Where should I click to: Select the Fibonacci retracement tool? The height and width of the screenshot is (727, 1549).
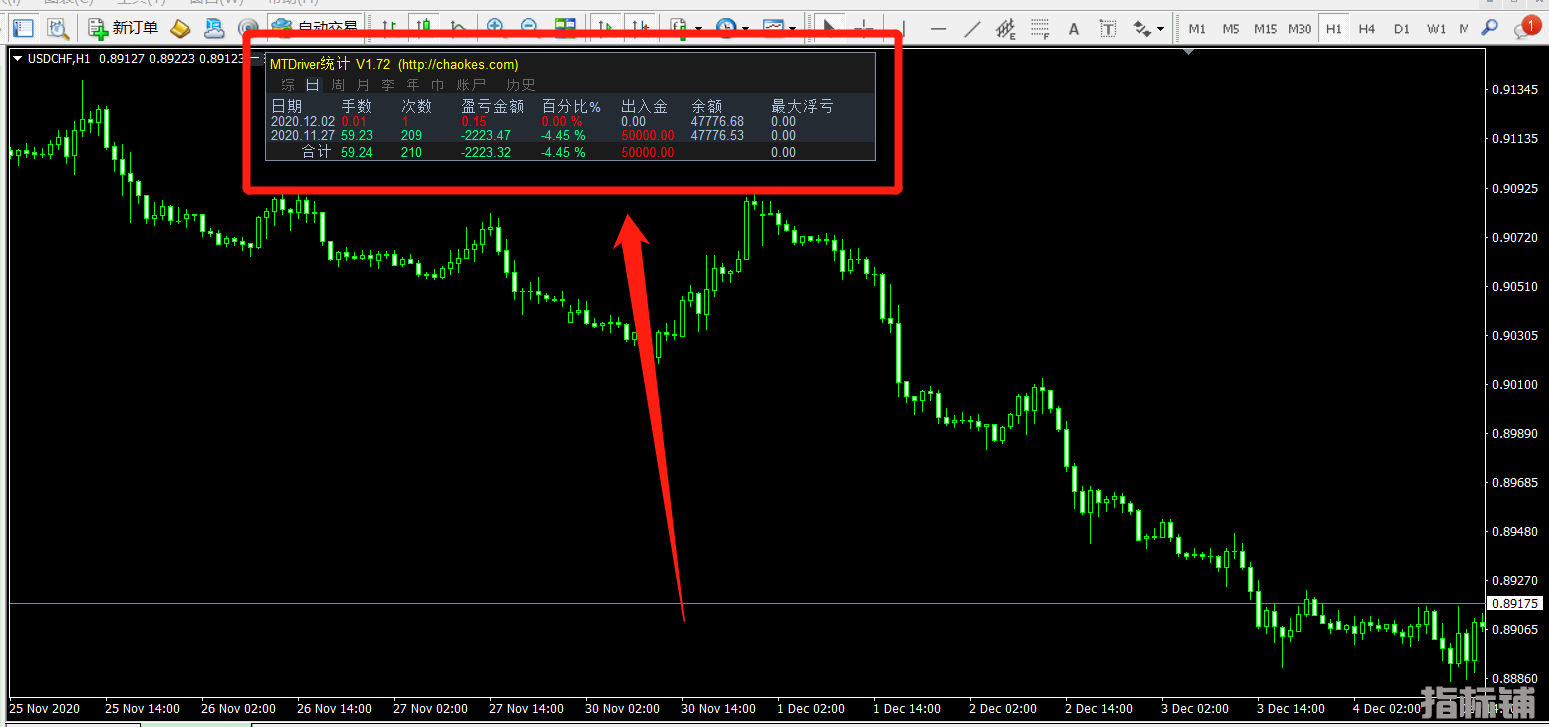(x=1040, y=28)
